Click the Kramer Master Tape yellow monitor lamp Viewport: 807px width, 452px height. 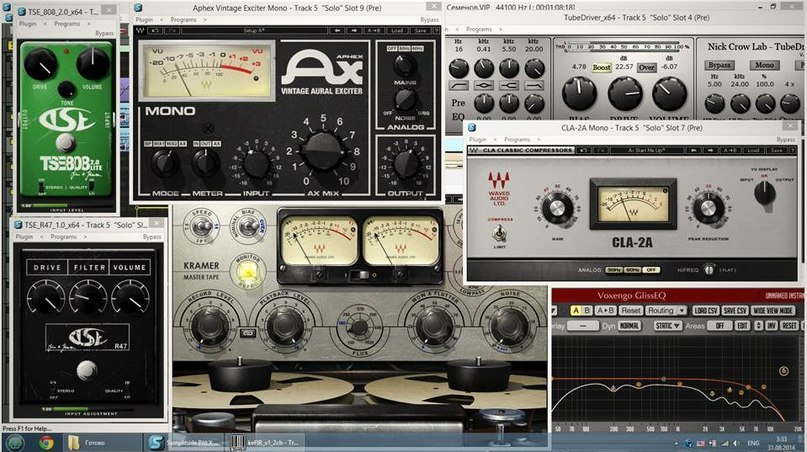pyautogui.click(x=248, y=271)
